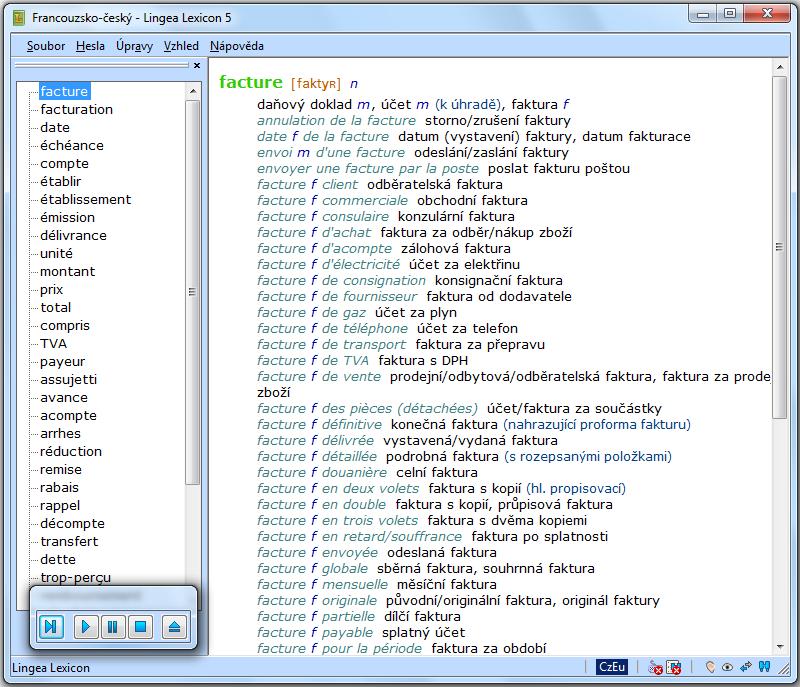Click the phrase 'facture f mensuelle'

(x=322, y=584)
